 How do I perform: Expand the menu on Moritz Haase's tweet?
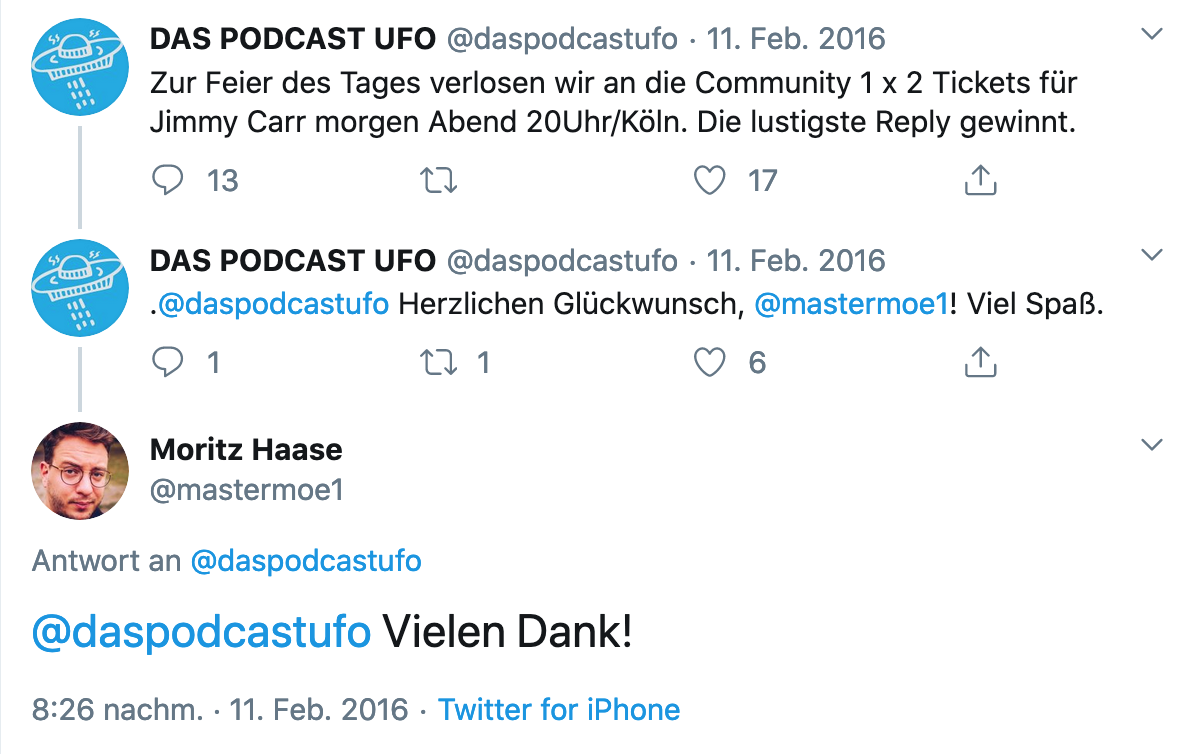pyautogui.click(x=1152, y=444)
